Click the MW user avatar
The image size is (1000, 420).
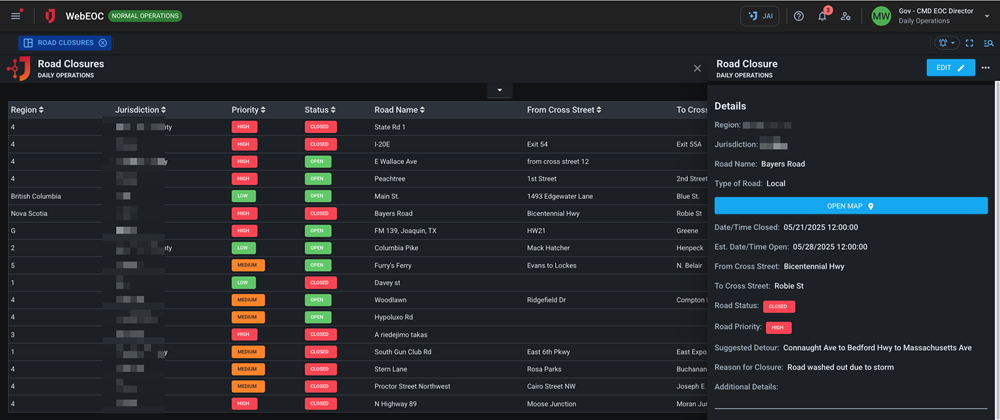click(x=881, y=16)
